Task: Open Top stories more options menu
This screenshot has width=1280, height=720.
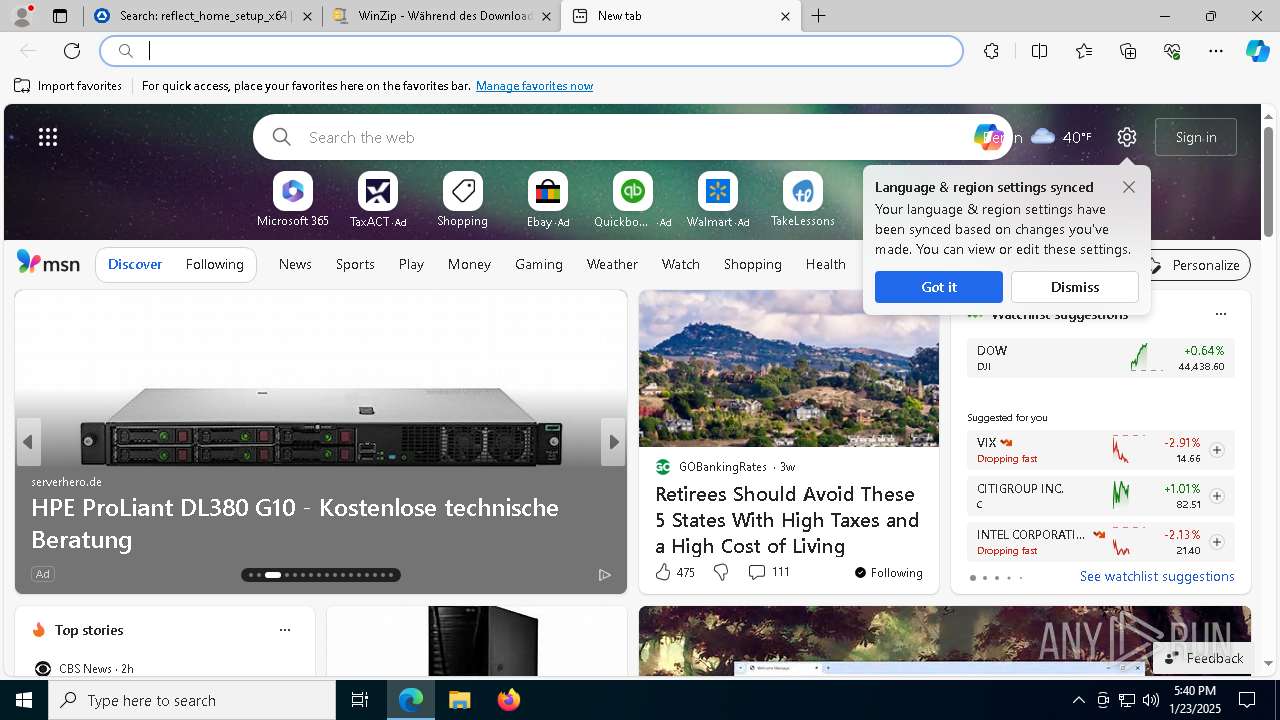Action: click(x=285, y=630)
